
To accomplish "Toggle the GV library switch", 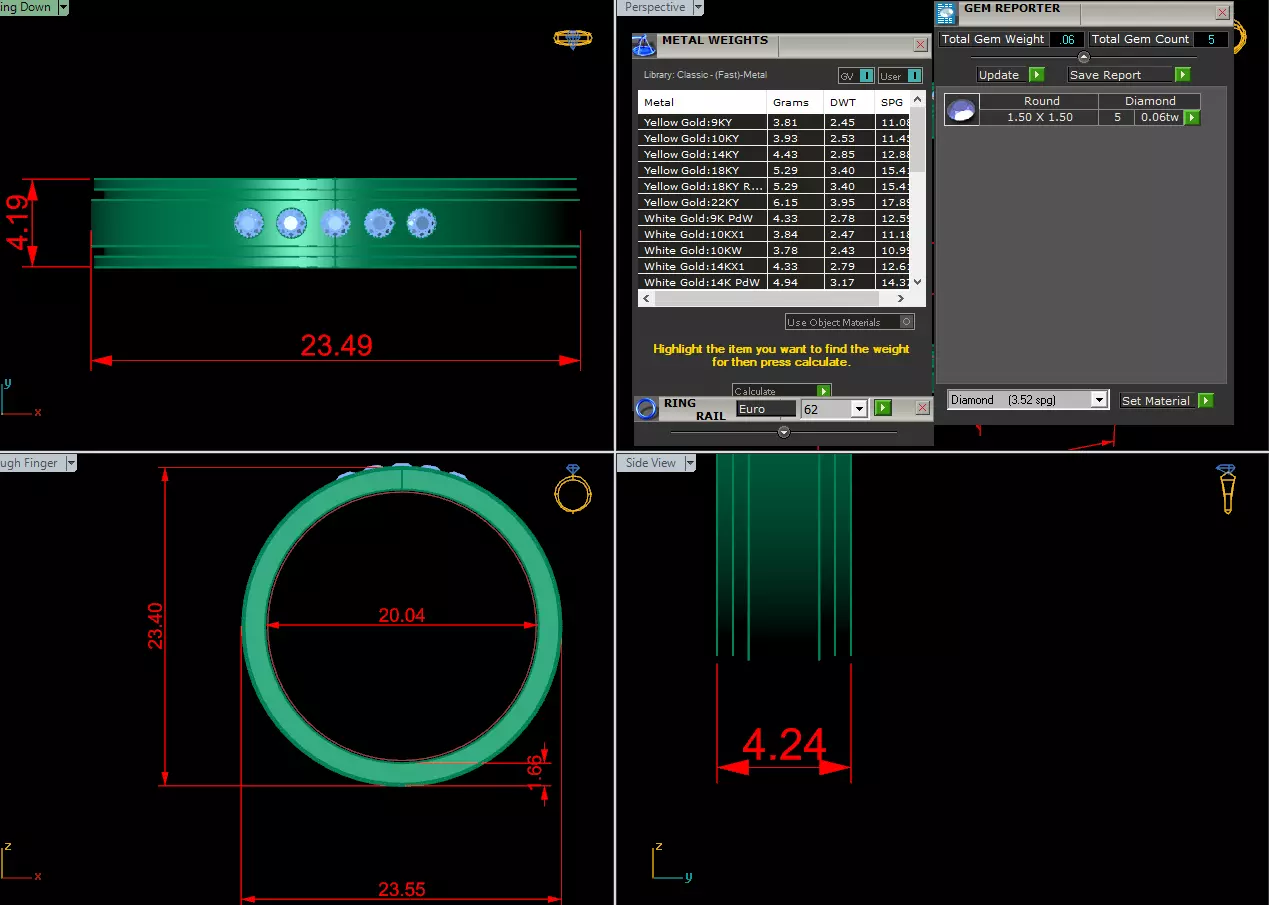I will click(x=856, y=75).
